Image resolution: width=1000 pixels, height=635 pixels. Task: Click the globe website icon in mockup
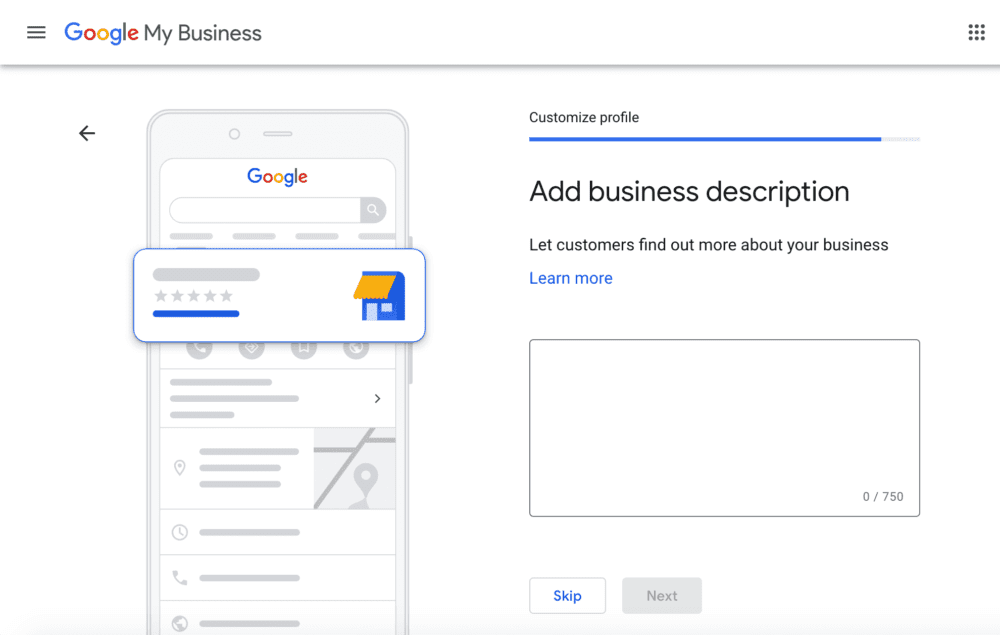point(180,623)
